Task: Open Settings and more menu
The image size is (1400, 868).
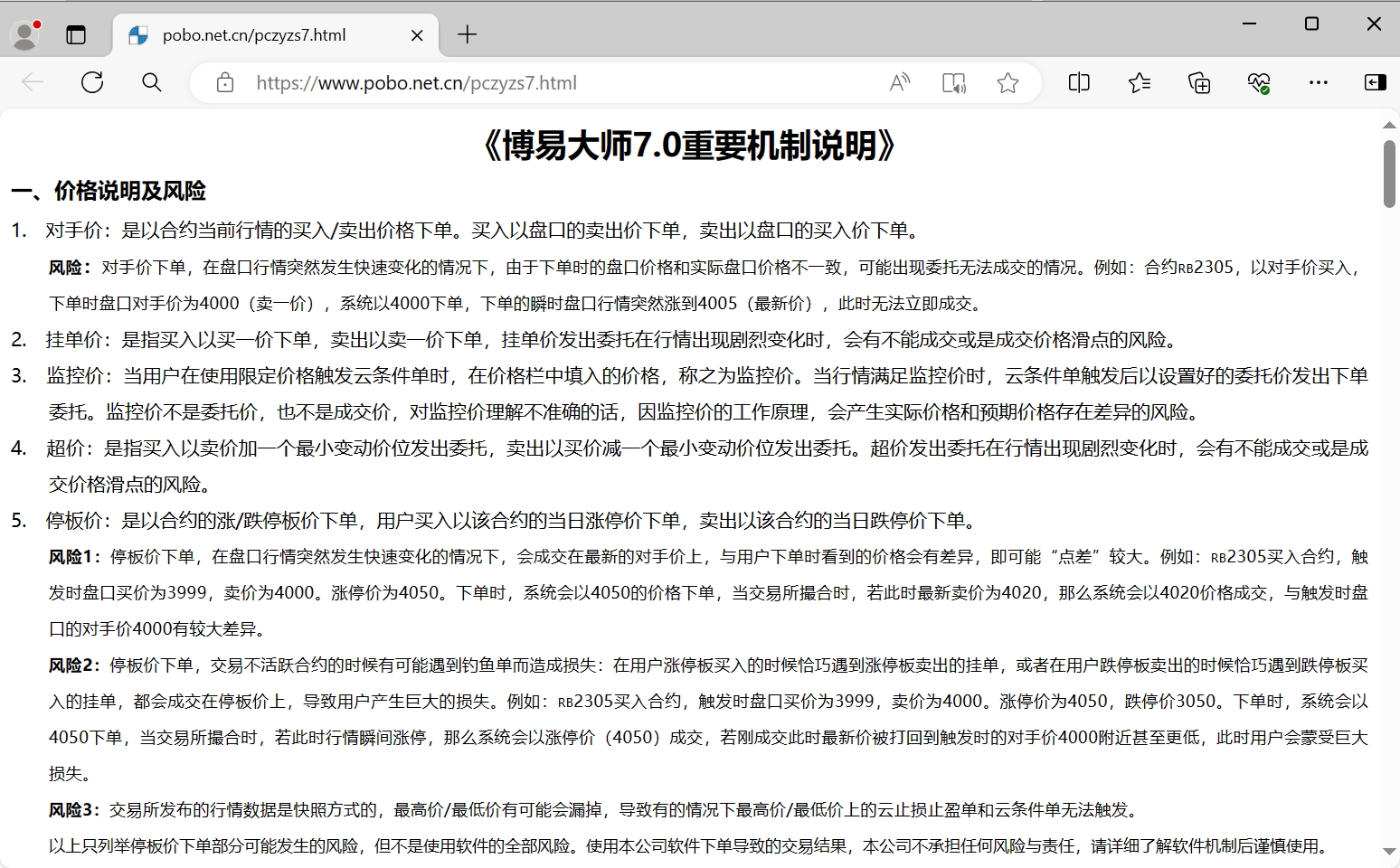Action: click(x=1319, y=83)
